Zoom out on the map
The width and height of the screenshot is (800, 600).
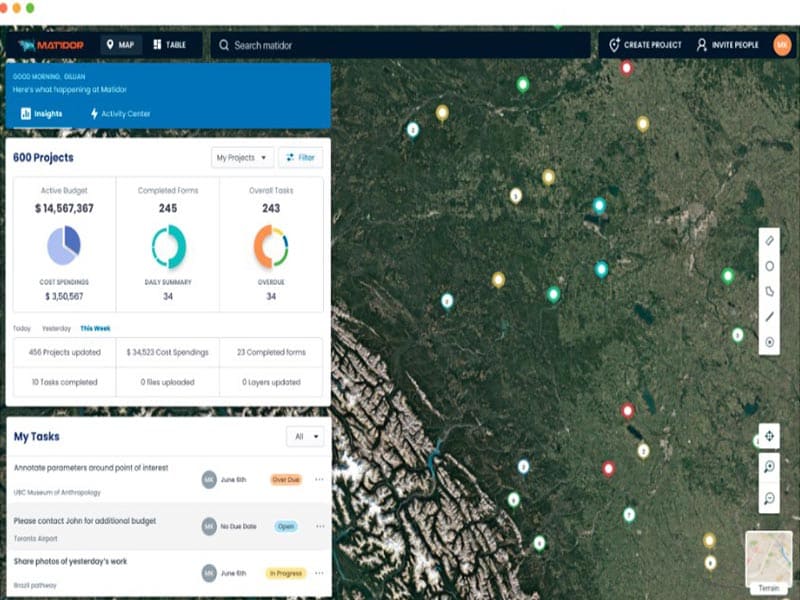pyautogui.click(x=768, y=498)
